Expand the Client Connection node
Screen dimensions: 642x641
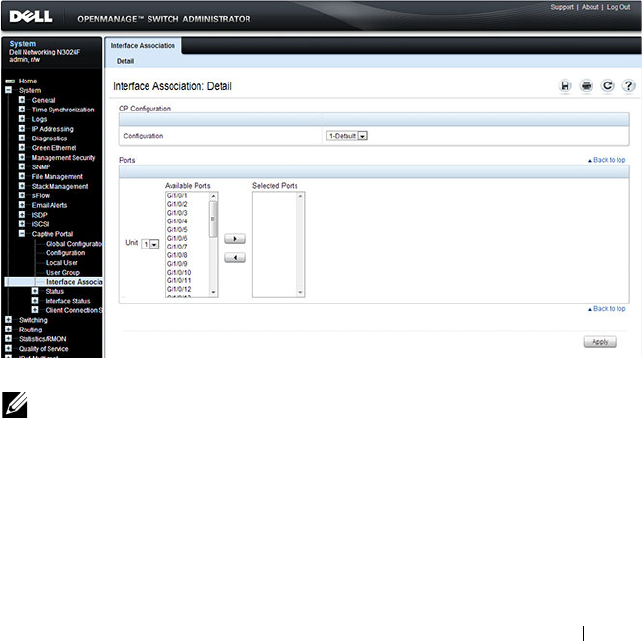pyautogui.click(x=35, y=310)
